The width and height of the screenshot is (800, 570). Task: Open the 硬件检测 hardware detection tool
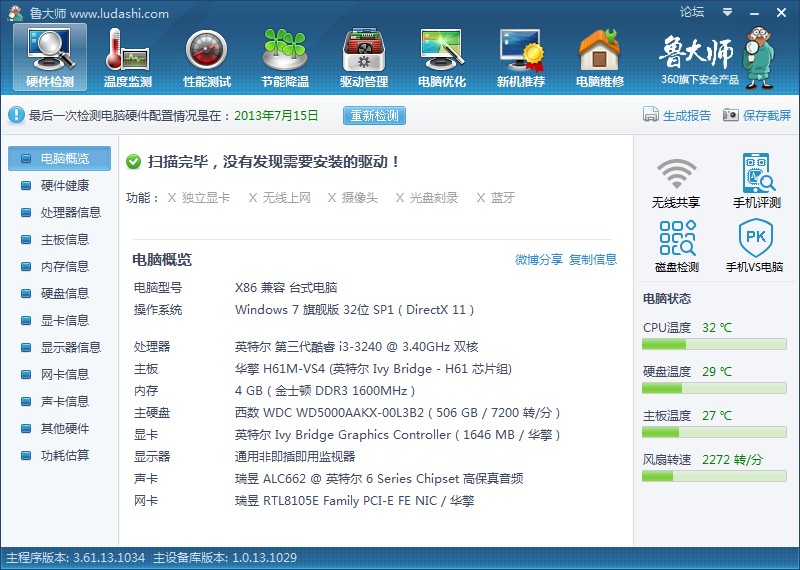50,58
